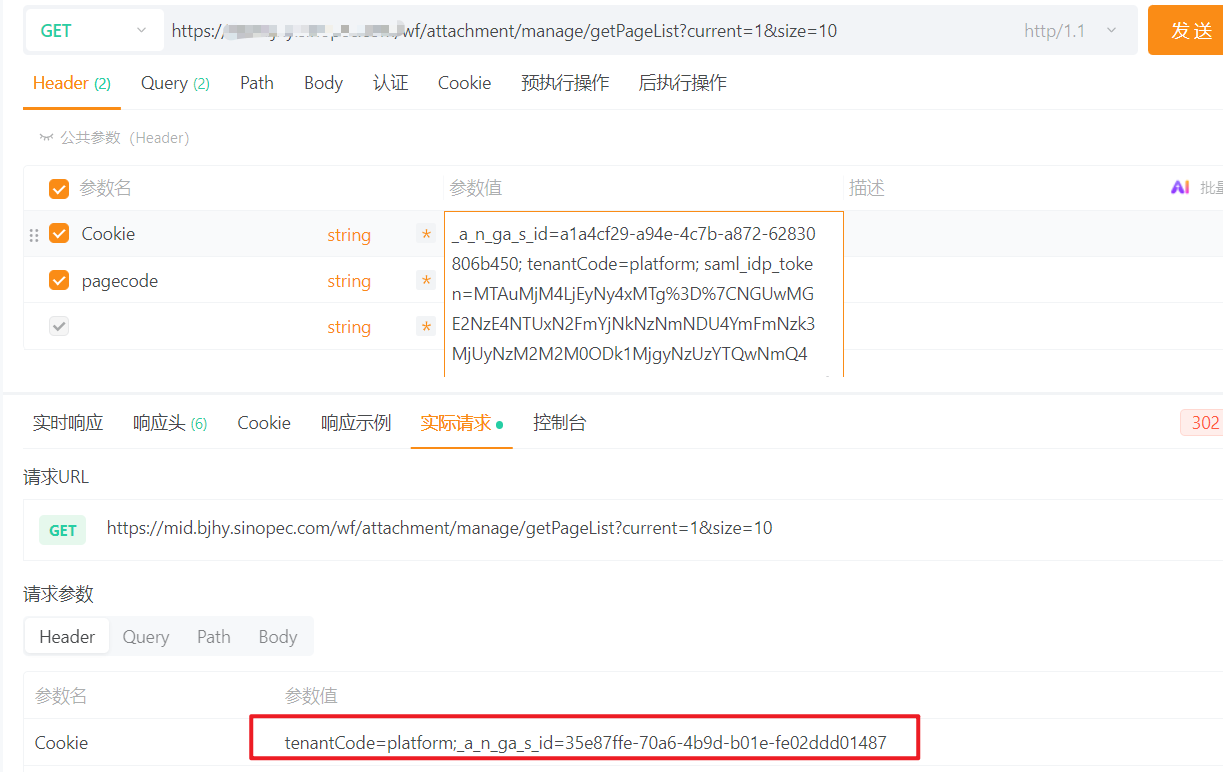1223x772 pixels.
Task: Click the Cookie name in 请求参数 table
Action: pos(61,743)
